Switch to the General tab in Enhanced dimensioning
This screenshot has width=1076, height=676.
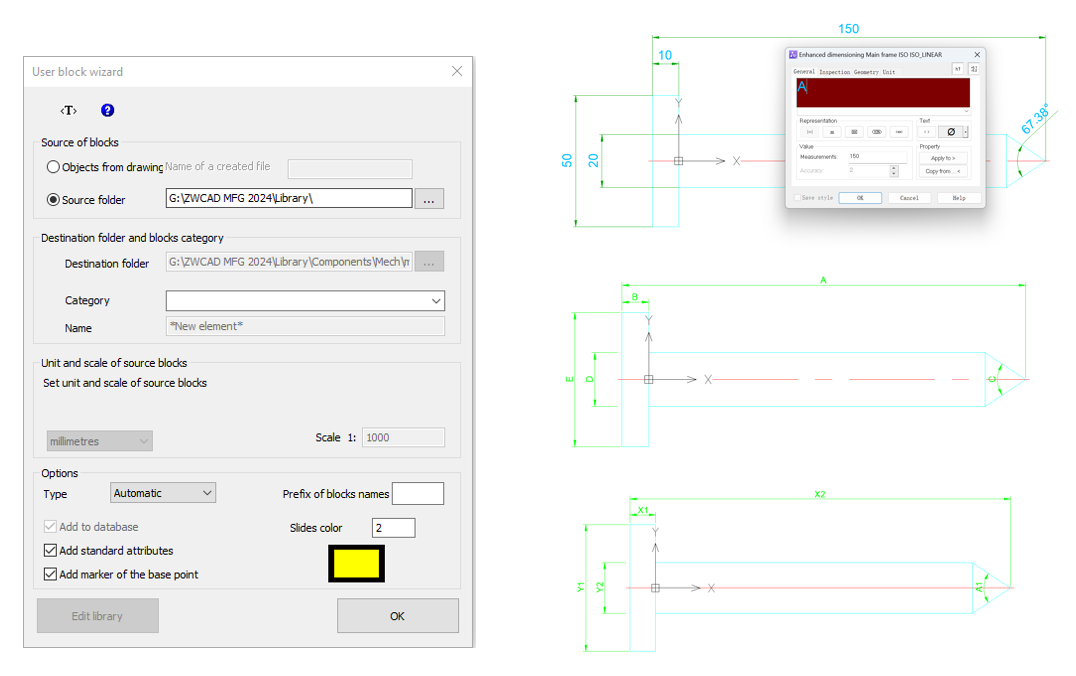point(804,71)
